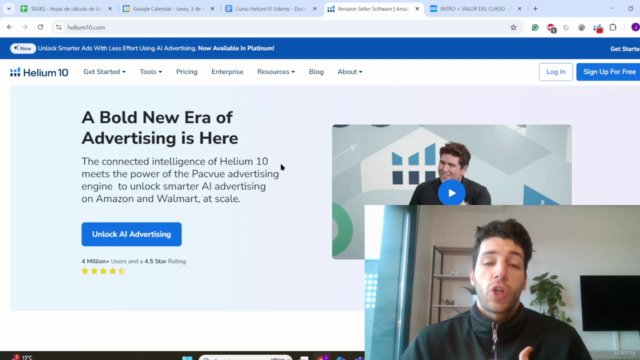Viewport: 640px width, 360px height.
Task: Open the Blog link
Action: point(316,72)
